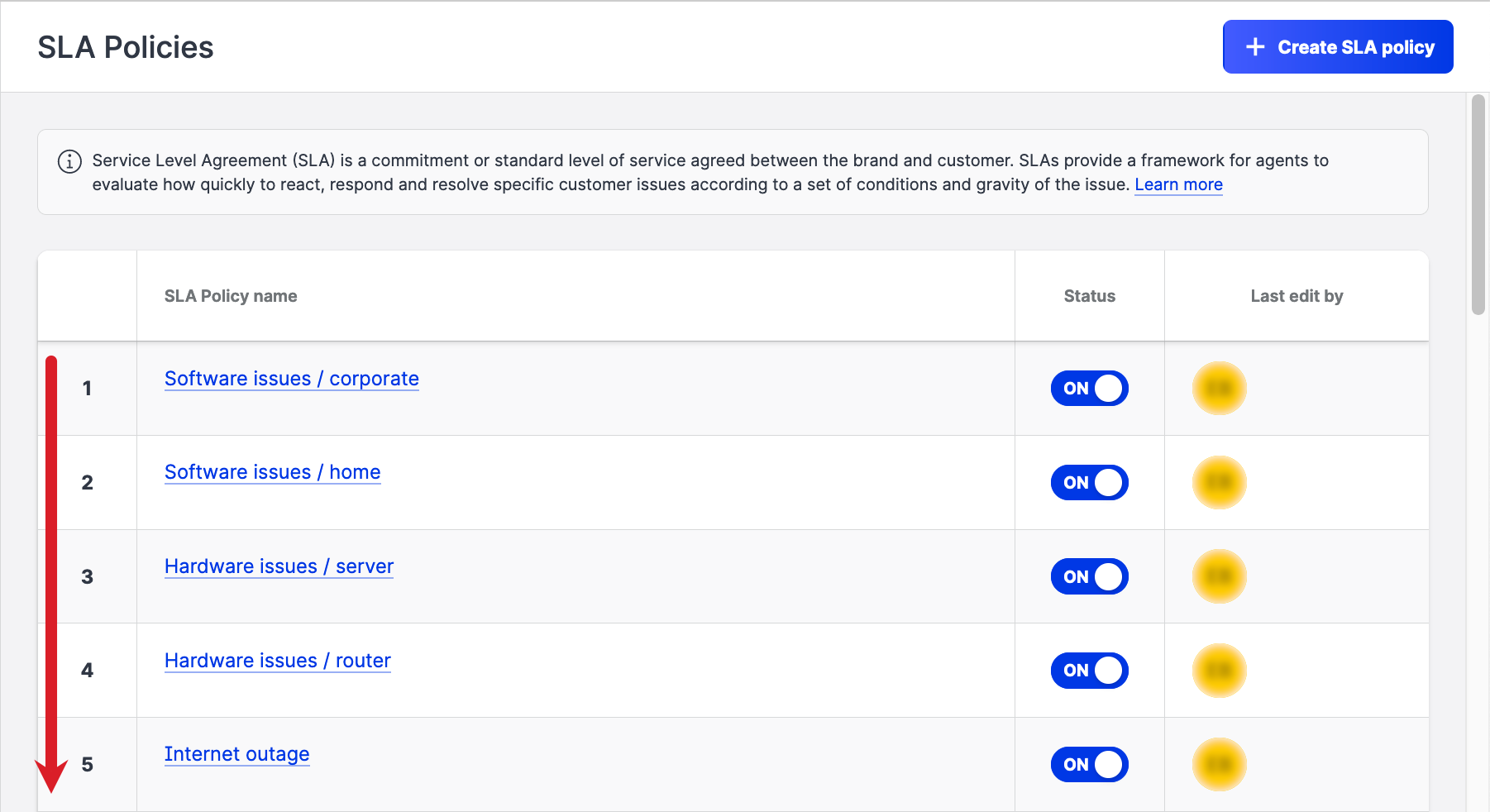
Task: Click editor avatar for Software issues / corporate
Action: (1219, 389)
